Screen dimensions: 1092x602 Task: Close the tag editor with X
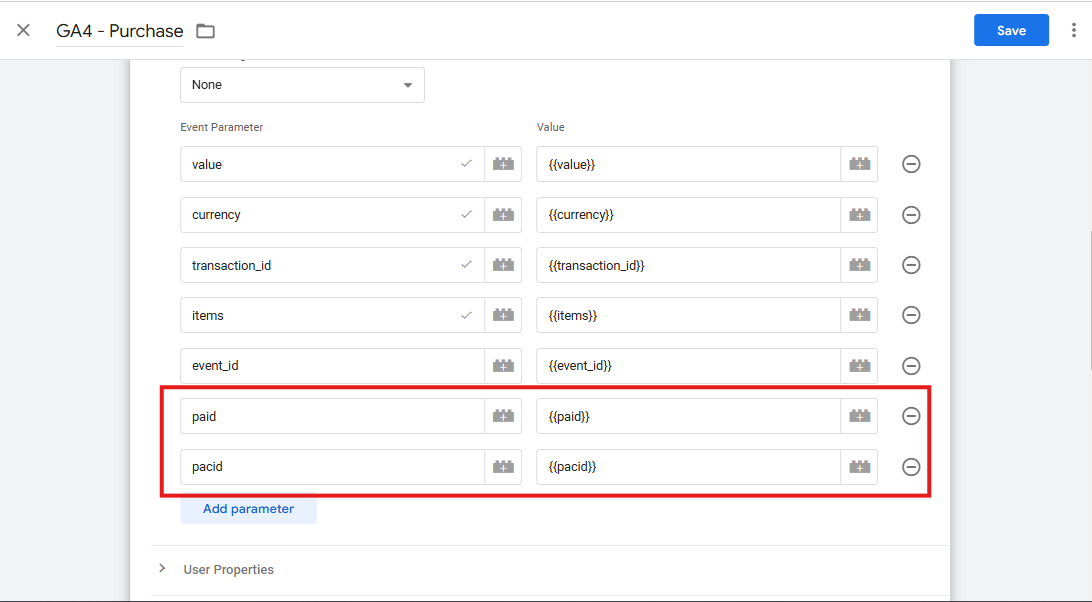click(23, 30)
